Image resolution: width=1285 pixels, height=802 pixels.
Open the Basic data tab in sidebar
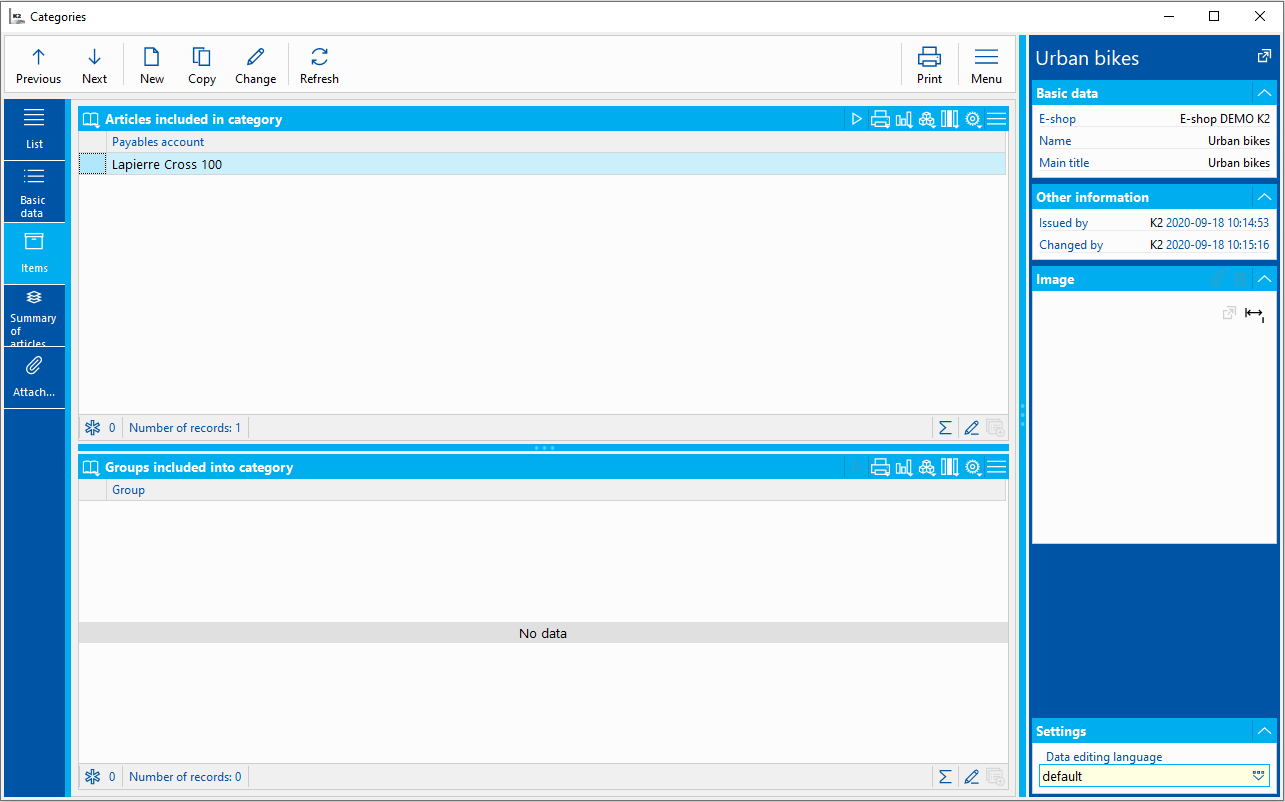click(x=34, y=192)
